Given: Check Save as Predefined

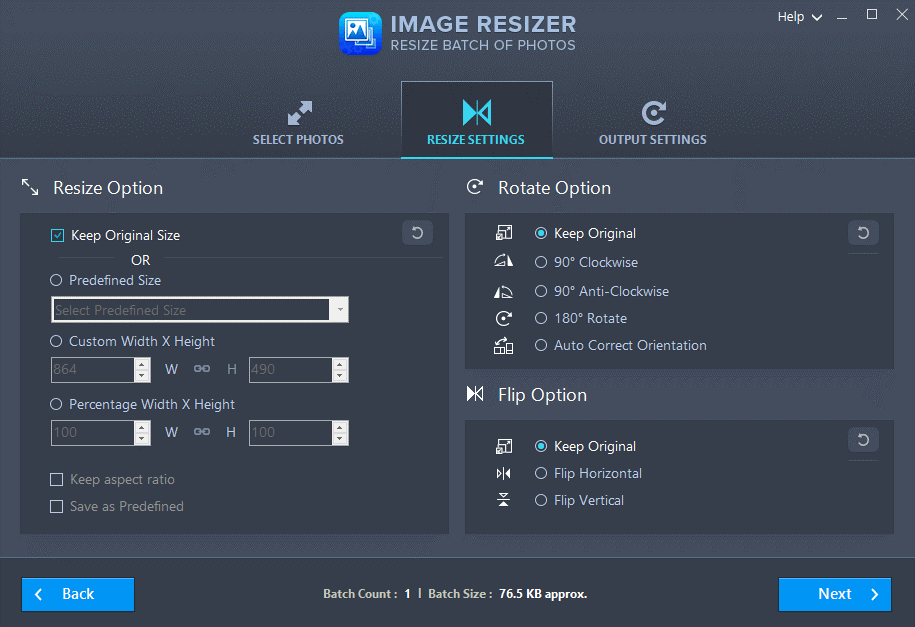Looking at the screenshot, I should point(57,506).
